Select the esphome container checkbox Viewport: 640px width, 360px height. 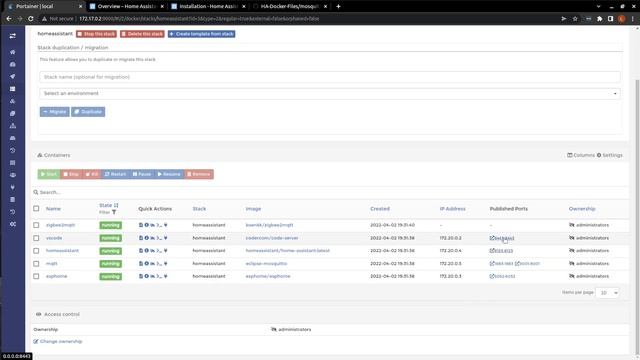tap(36, 276)
